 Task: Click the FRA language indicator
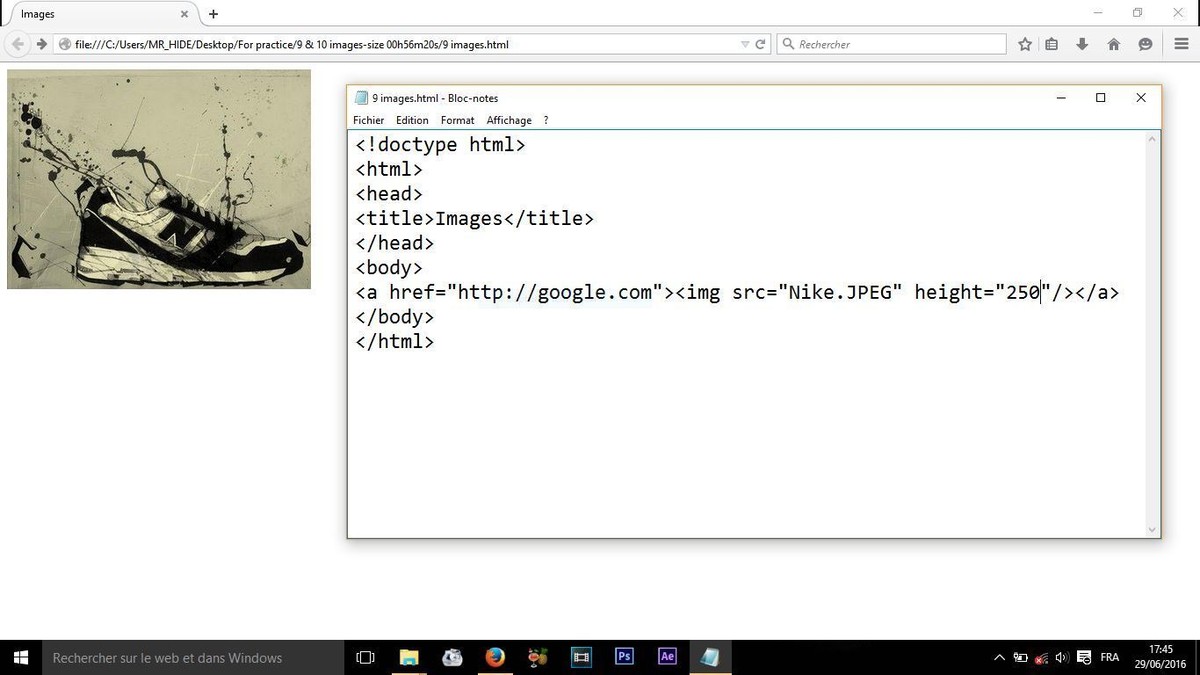click(x=1110, y=657)
